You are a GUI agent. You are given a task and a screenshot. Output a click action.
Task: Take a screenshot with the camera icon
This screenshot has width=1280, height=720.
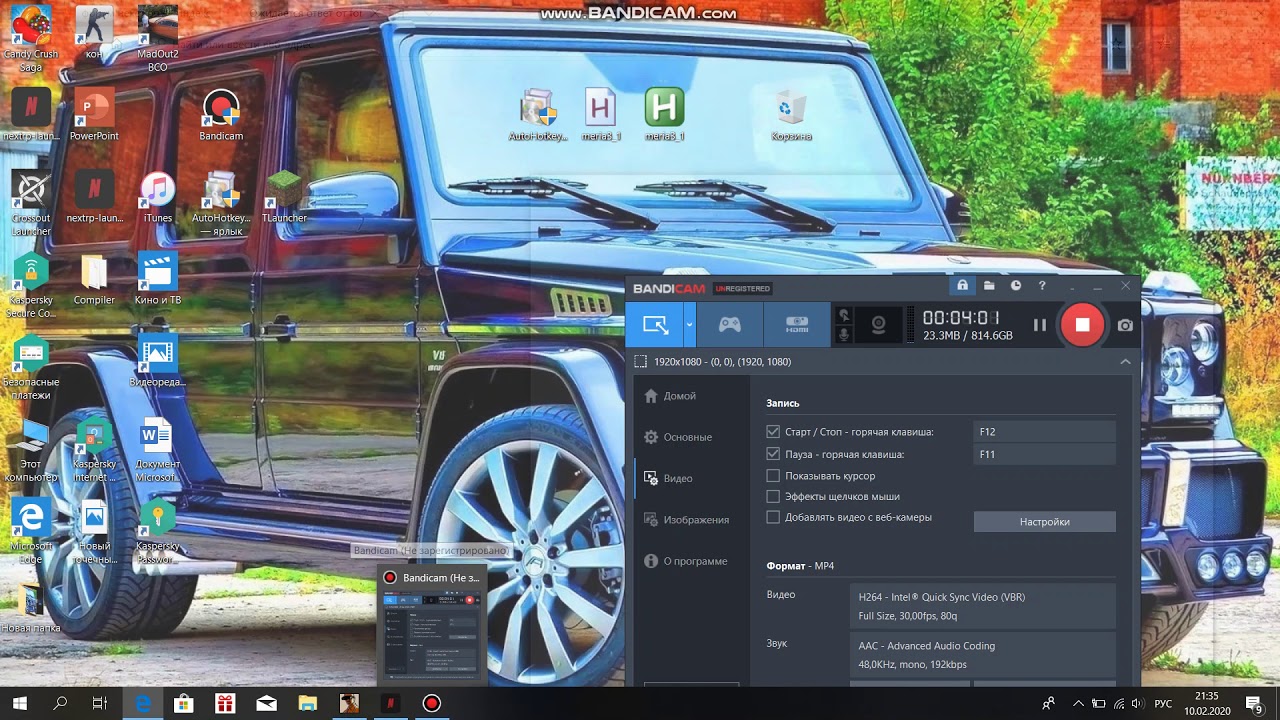click(1125, 325)
